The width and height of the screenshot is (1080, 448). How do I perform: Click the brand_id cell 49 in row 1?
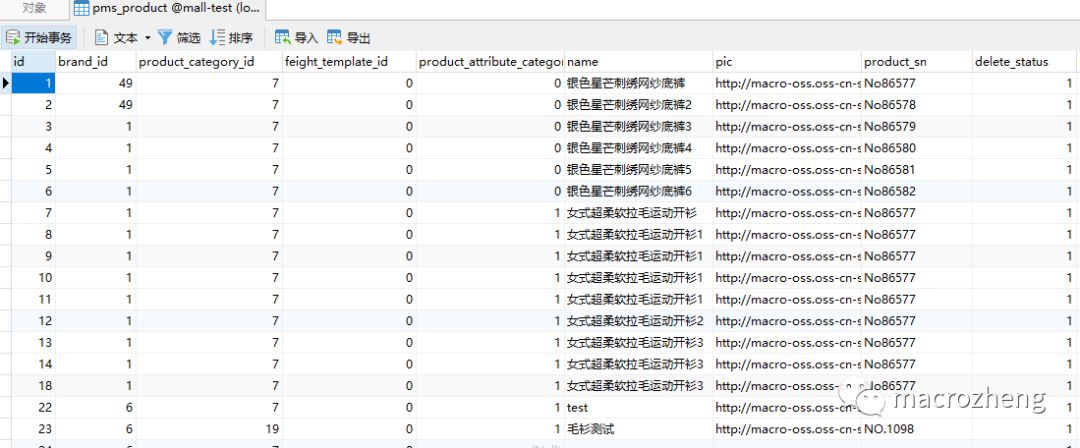pyautogui.click(x=96, y=83)
